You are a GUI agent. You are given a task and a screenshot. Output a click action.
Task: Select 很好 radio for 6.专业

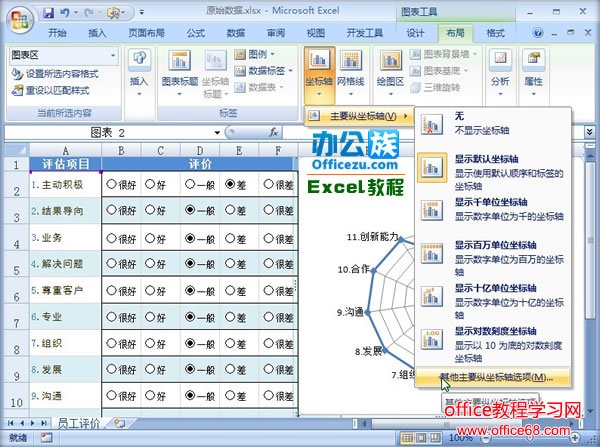(111, 317)
